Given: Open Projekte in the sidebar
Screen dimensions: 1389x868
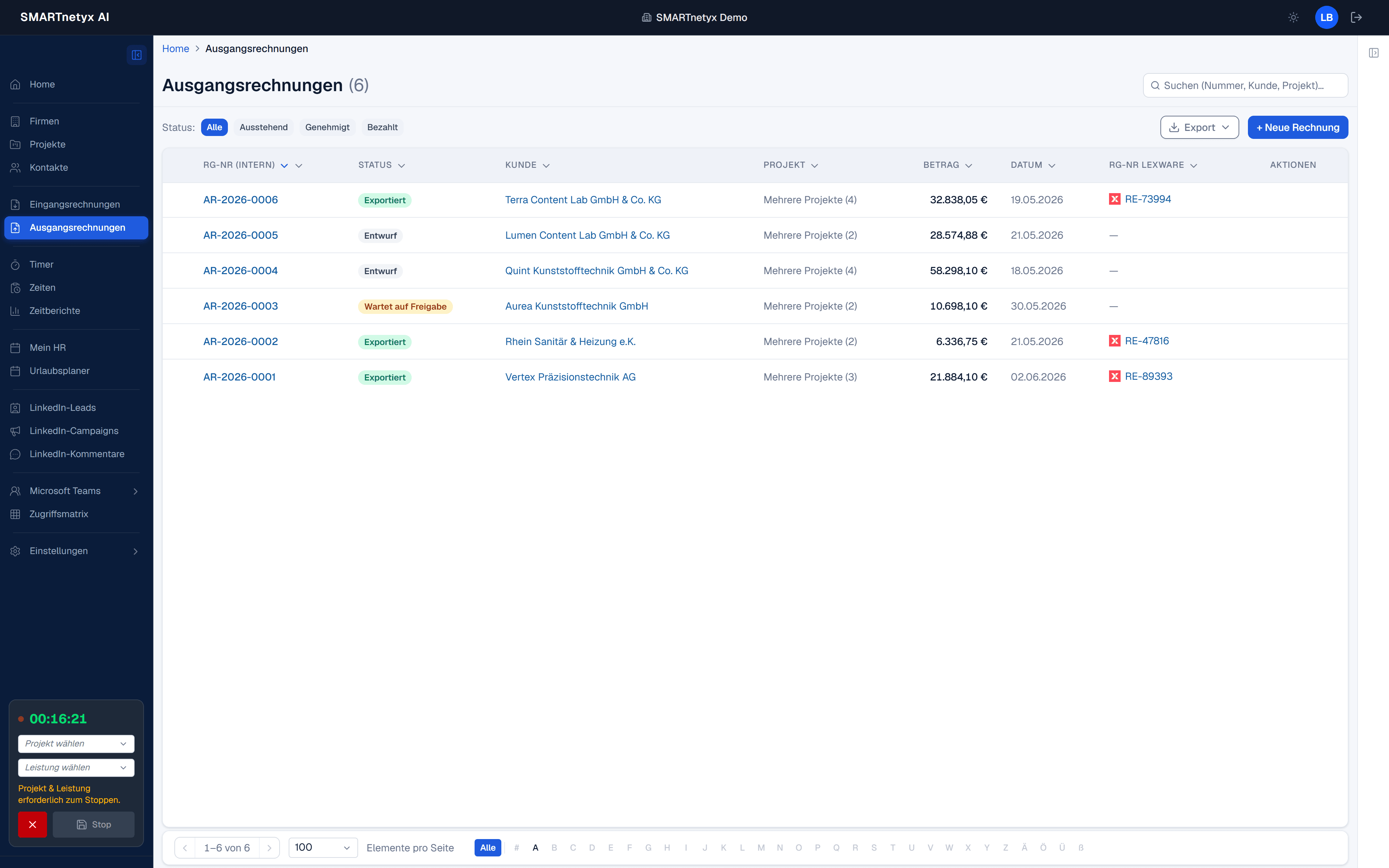Looking at the screenshot, I should pos(76,144).
